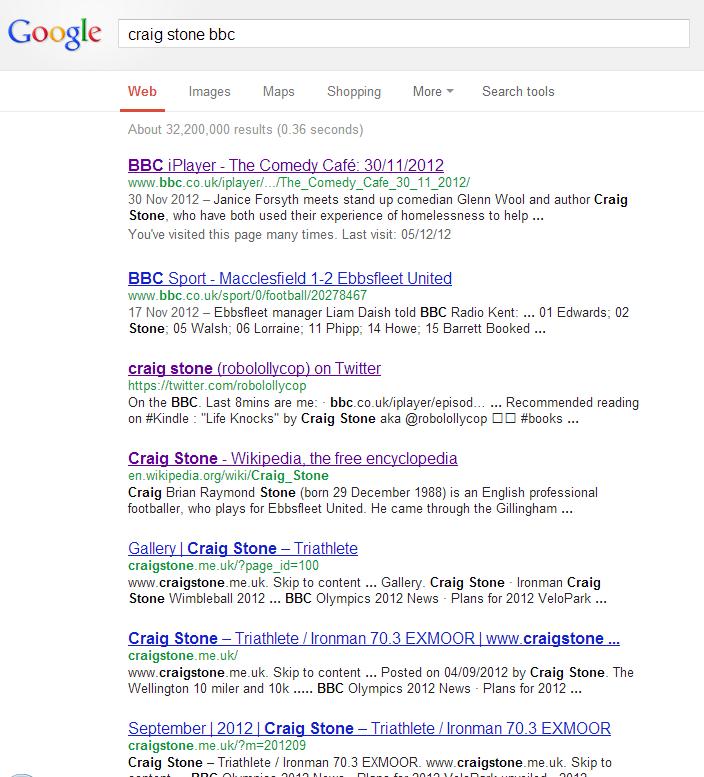Go to the Shopping tab
Viewport: 704px width, 777px height.
tap(354, 92)
